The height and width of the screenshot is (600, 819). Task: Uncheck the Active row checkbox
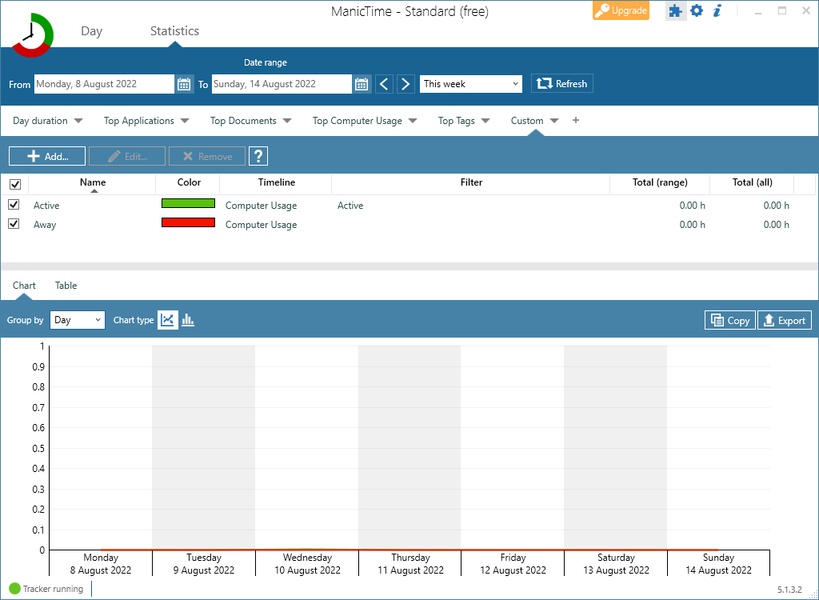pos(14,205)
